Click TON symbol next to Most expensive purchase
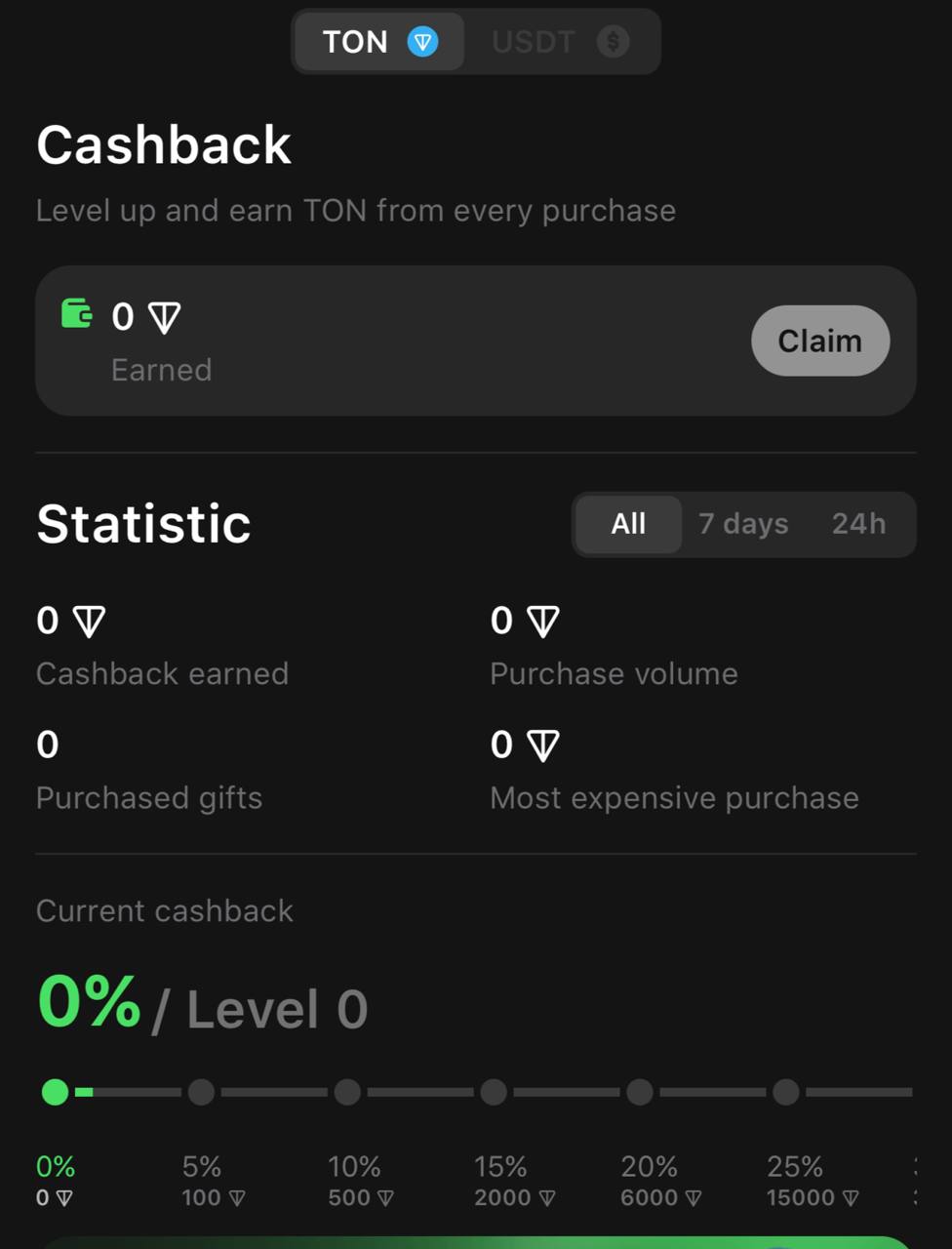The width and height of the screenshot is (952, 1249). (543, 745)
